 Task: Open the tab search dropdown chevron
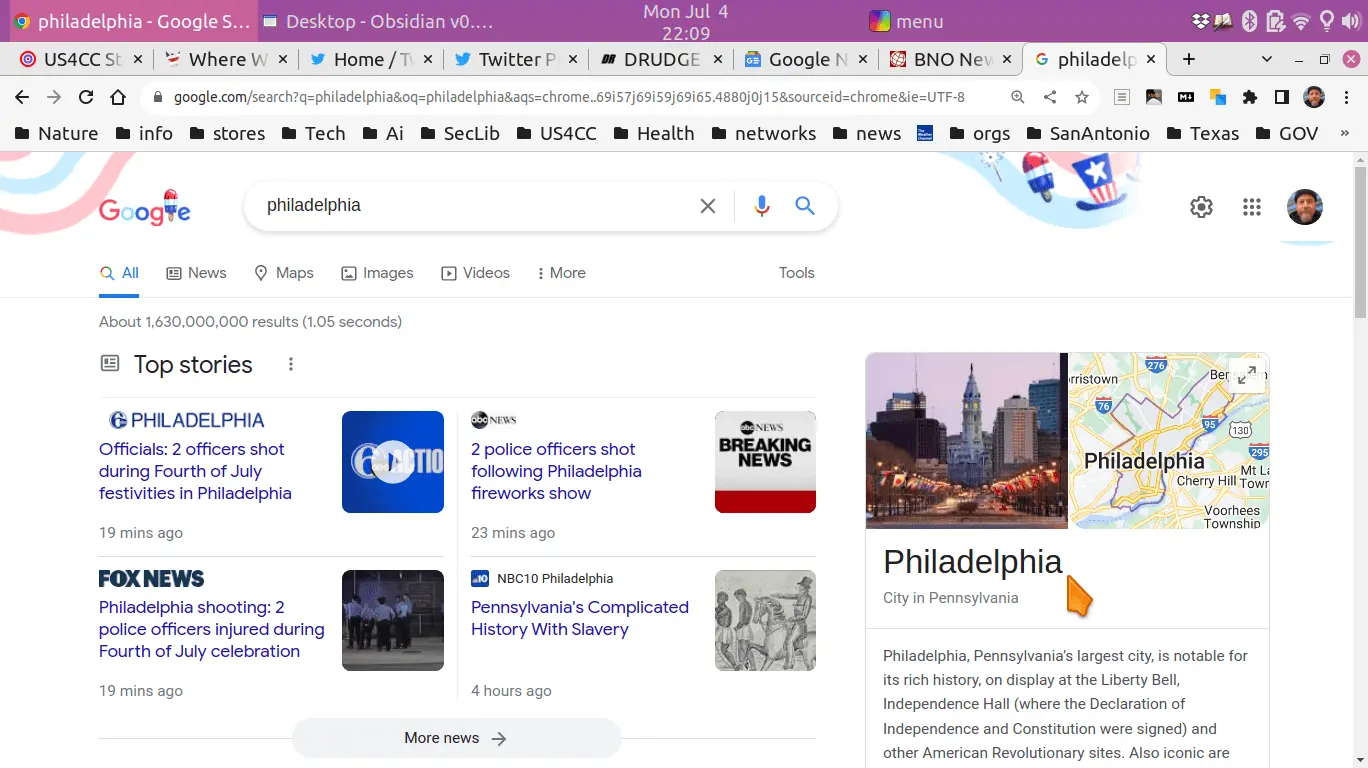pos(1268,59)
